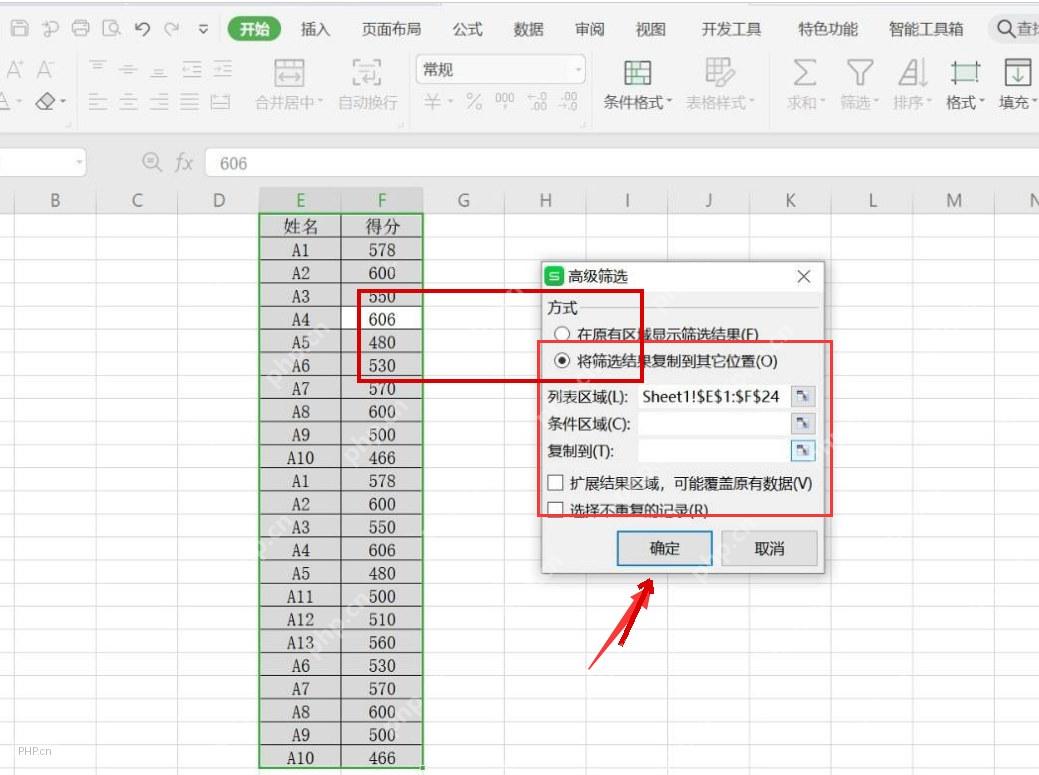This screenshot has width=1039, height=775.
Task: Open the 格式 format menu
Action: coord(965,83)
